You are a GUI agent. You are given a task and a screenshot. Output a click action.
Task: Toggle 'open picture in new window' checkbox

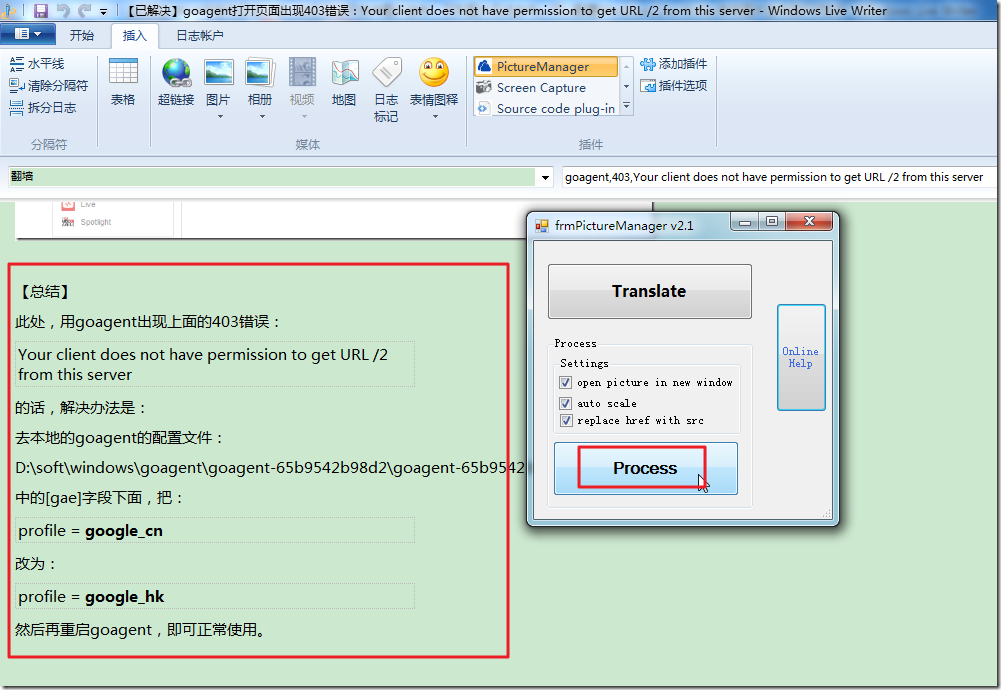point(565,382)
